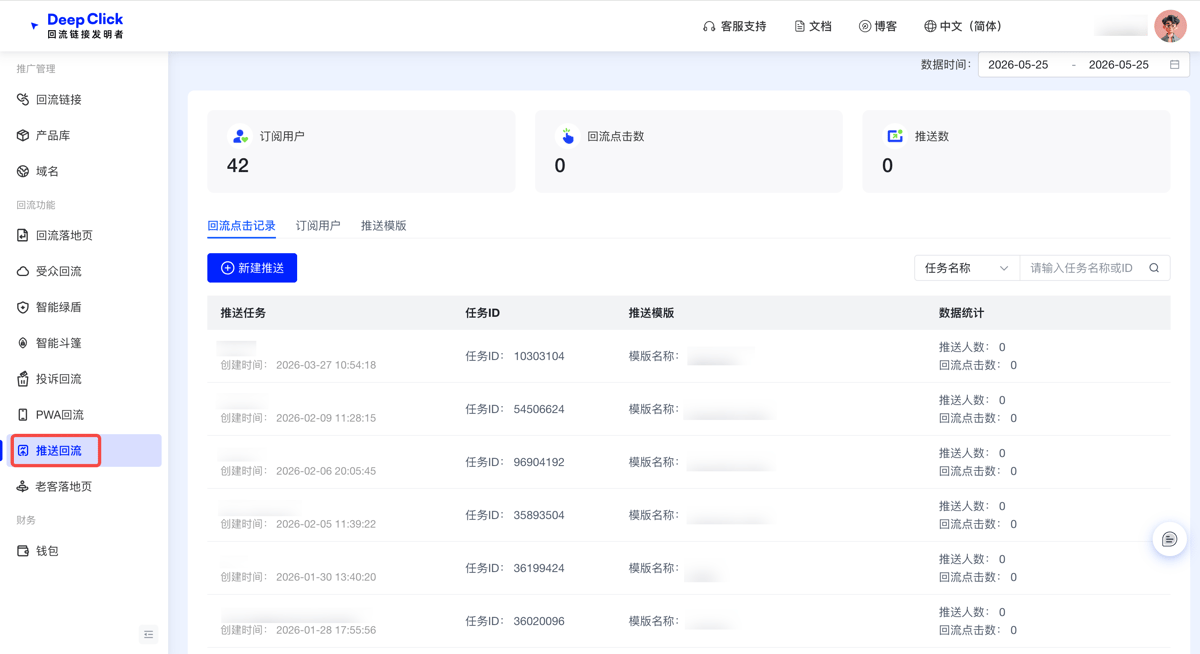This screenshot has height=654, width=1200.
Task: Click the DeepClick logo
Action: point(77,26)
